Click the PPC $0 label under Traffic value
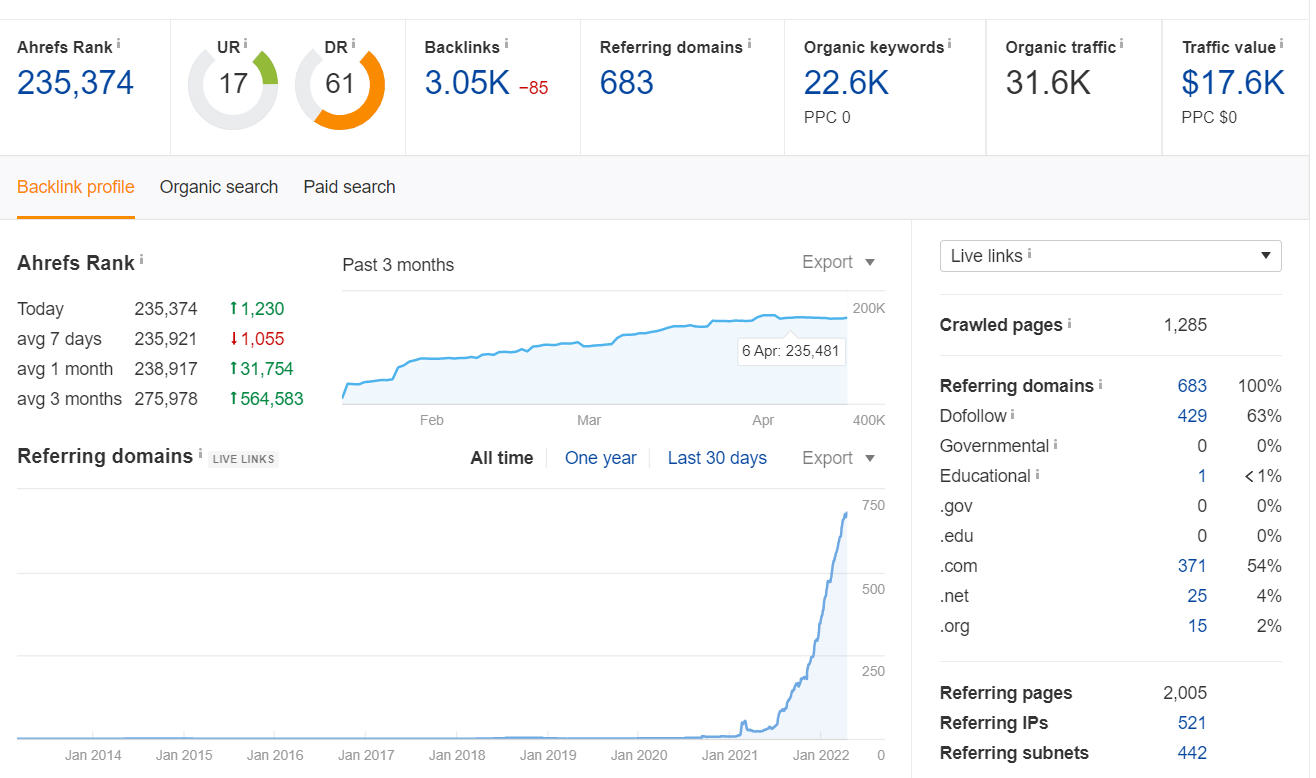Viewport: 1316px width, 778px height. [1209, 117]
